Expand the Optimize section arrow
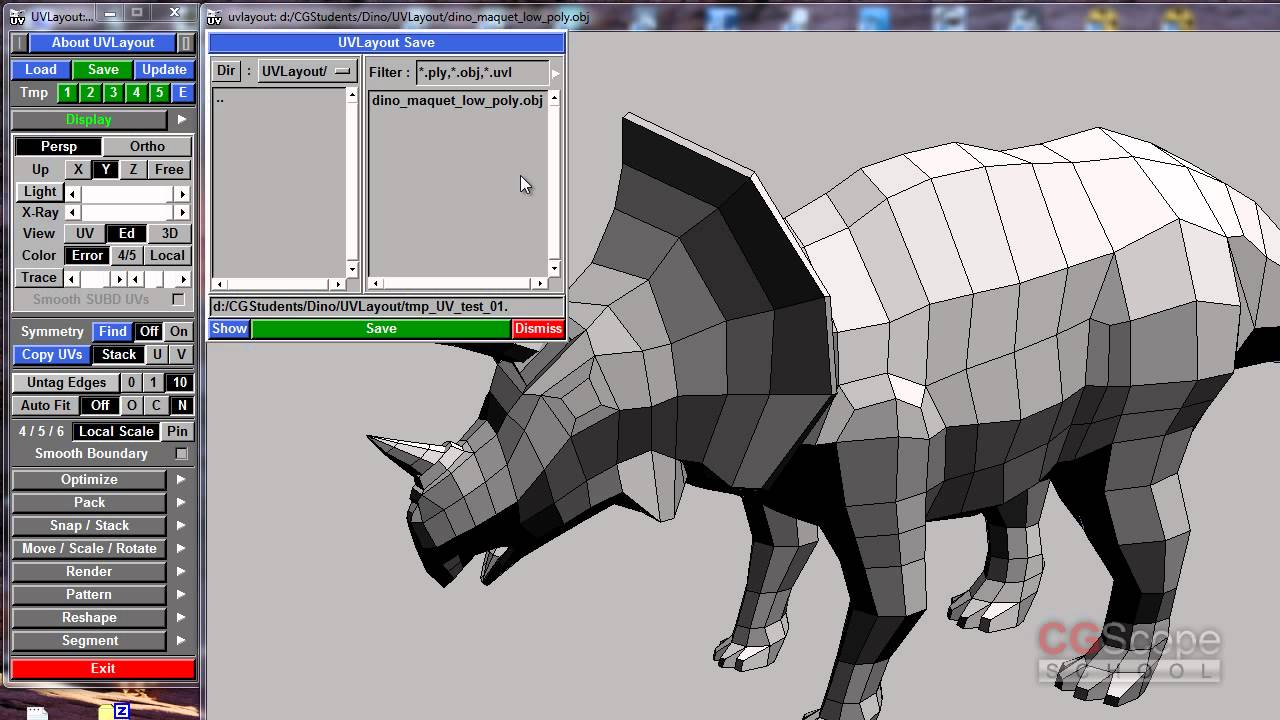Viewport: 1280px width, 720px height. click(x=181, y=480)
